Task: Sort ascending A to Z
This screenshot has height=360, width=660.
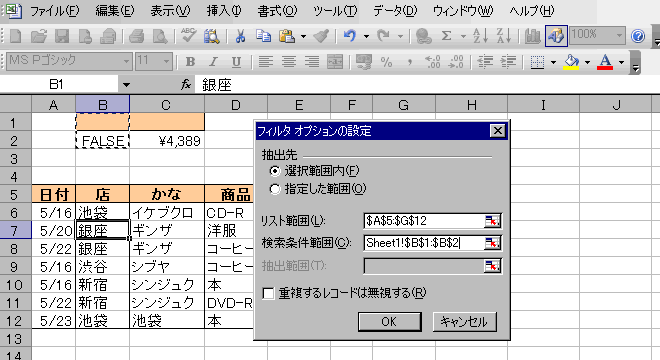Action: click(481, 36)
